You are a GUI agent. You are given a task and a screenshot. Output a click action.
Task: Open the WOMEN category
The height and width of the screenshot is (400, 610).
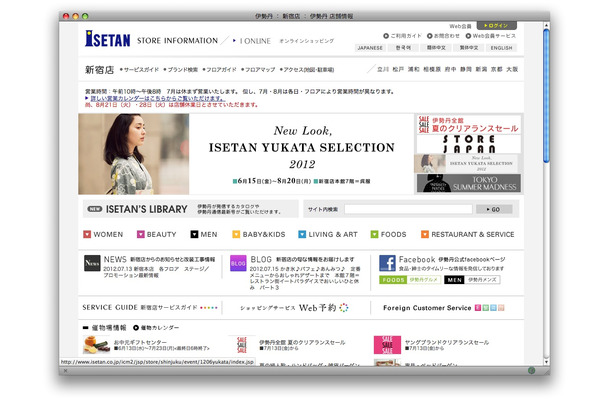click(x=103, y=234)
